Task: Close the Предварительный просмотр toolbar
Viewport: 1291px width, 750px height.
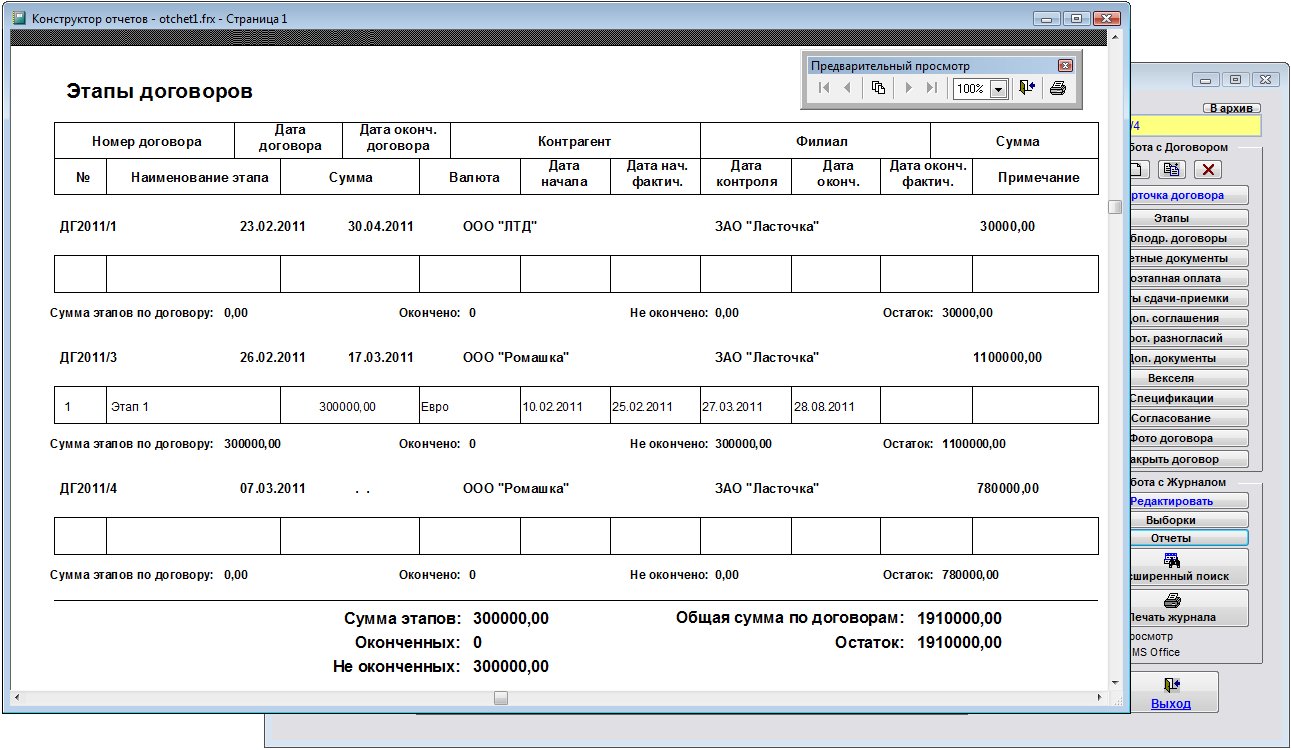Action: (x=1065, y=66)
